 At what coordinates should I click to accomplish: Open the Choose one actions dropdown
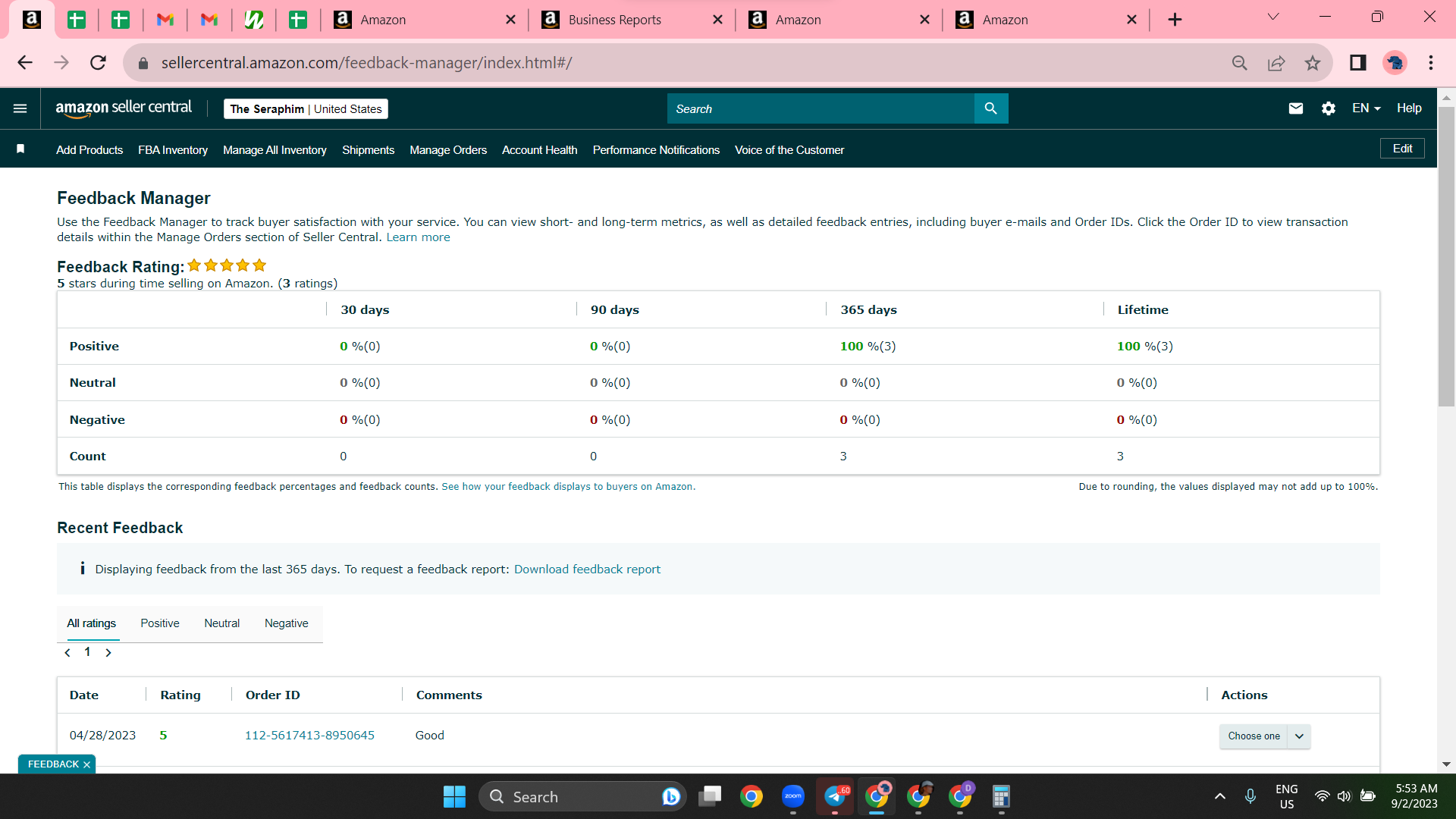(x=1265, y=736)
